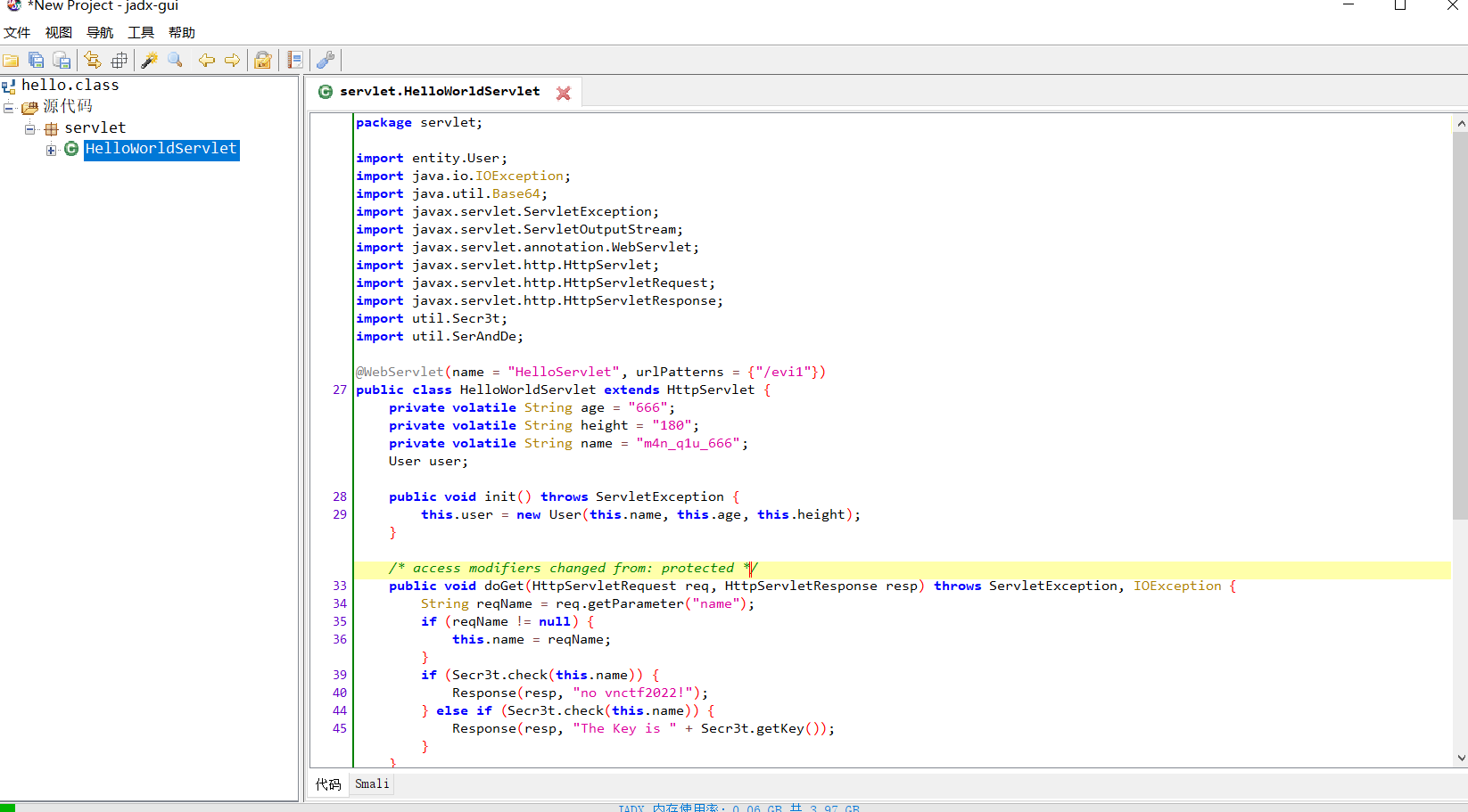Open class search magnifier icon
The width and height of the screenshot is (1468, 812).
coord(176,61)
